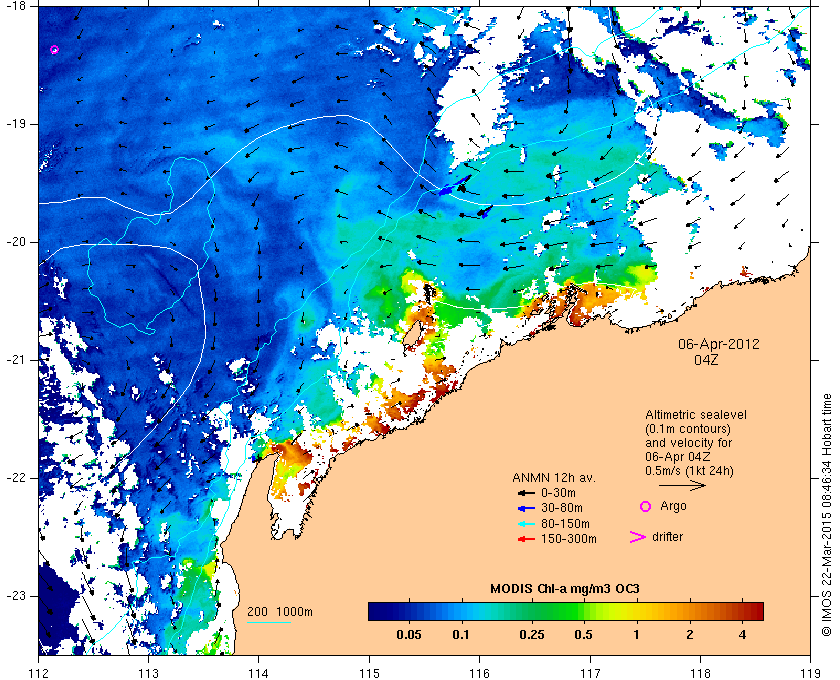Click the 30-80m legend label
This screenshot has width=840, height=680.
coord(562,508)
